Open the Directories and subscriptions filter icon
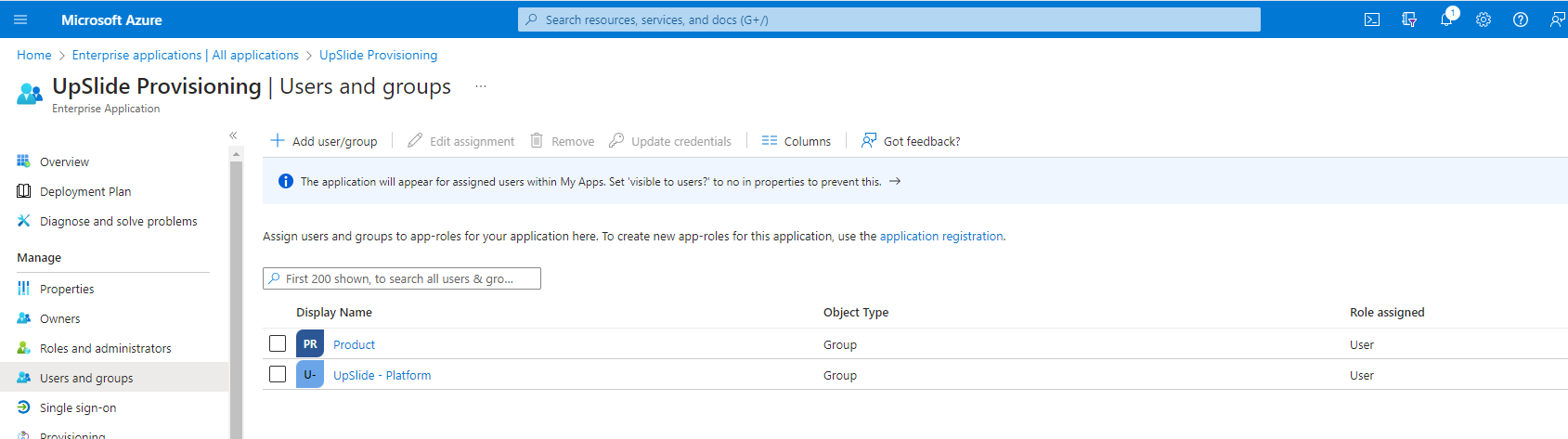This screenshot has height=439, width=1568. click(x=1409, y=19)
